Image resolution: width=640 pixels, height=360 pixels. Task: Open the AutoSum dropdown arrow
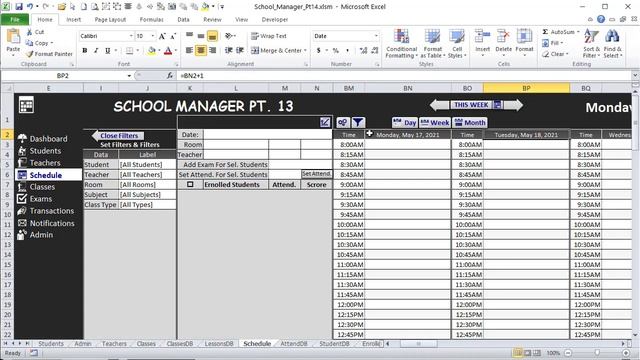[x=578, y=32]
